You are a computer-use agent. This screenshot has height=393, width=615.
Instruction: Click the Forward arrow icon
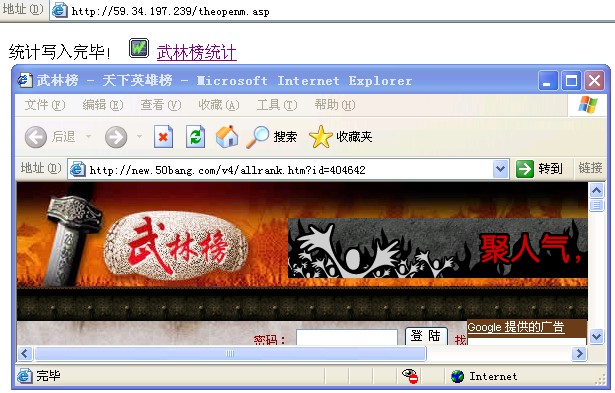point(116,137)
